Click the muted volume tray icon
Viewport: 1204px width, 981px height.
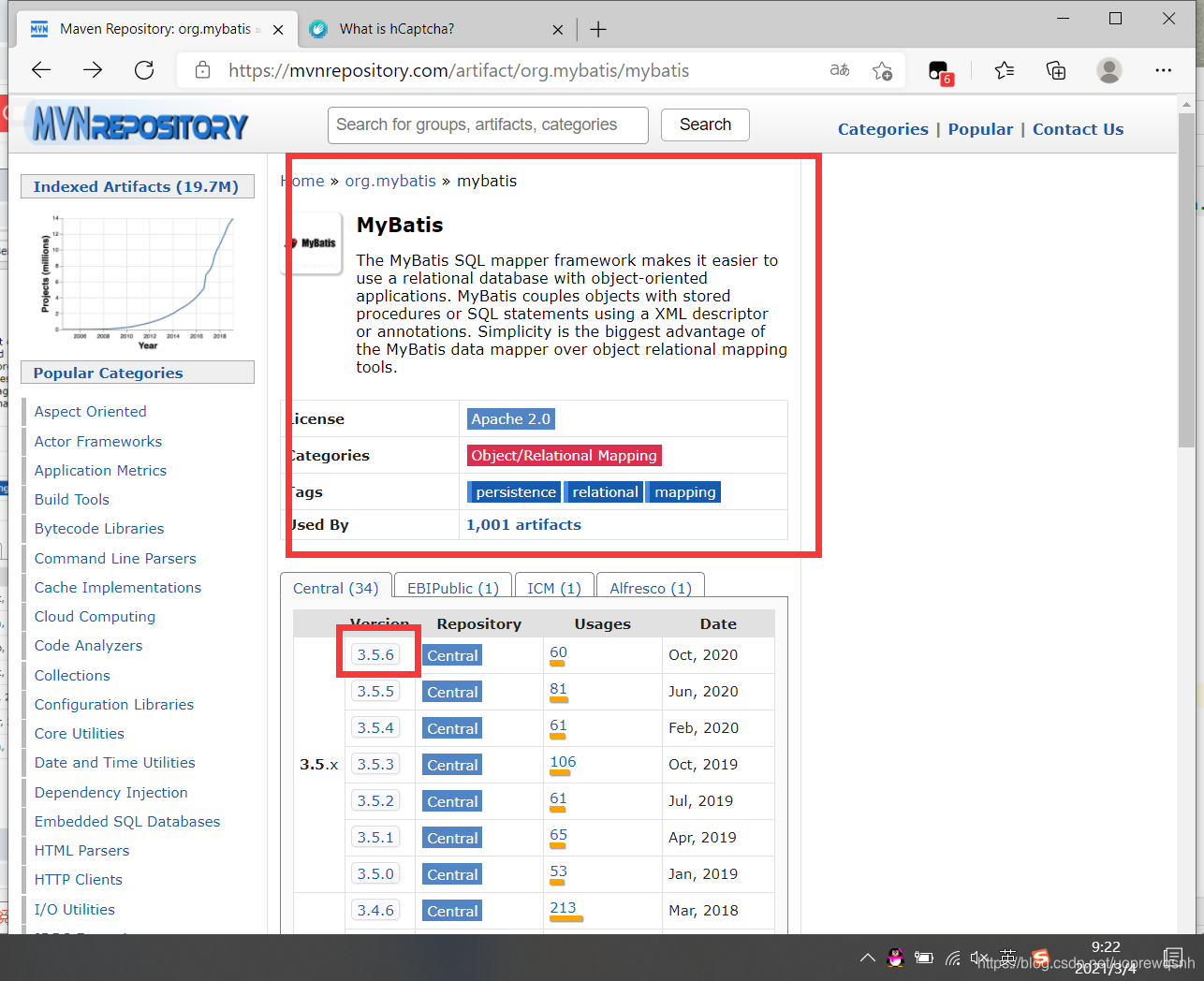click(979, 958)
